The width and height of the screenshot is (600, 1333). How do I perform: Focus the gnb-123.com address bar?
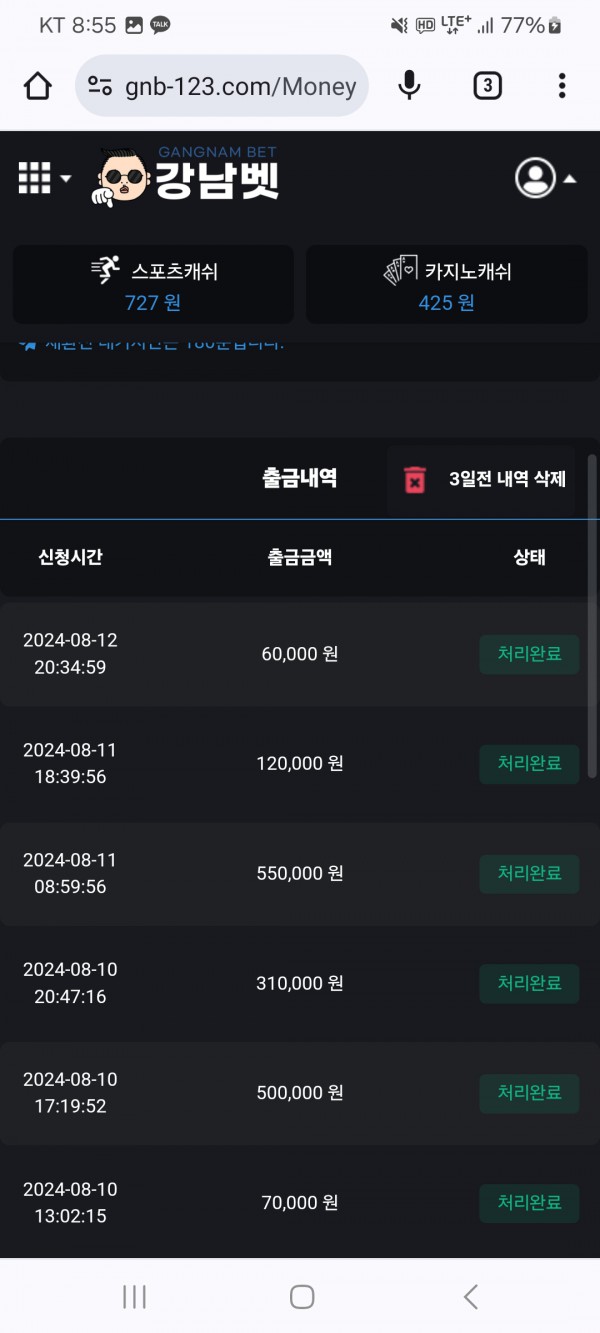[x=240, y=87]
